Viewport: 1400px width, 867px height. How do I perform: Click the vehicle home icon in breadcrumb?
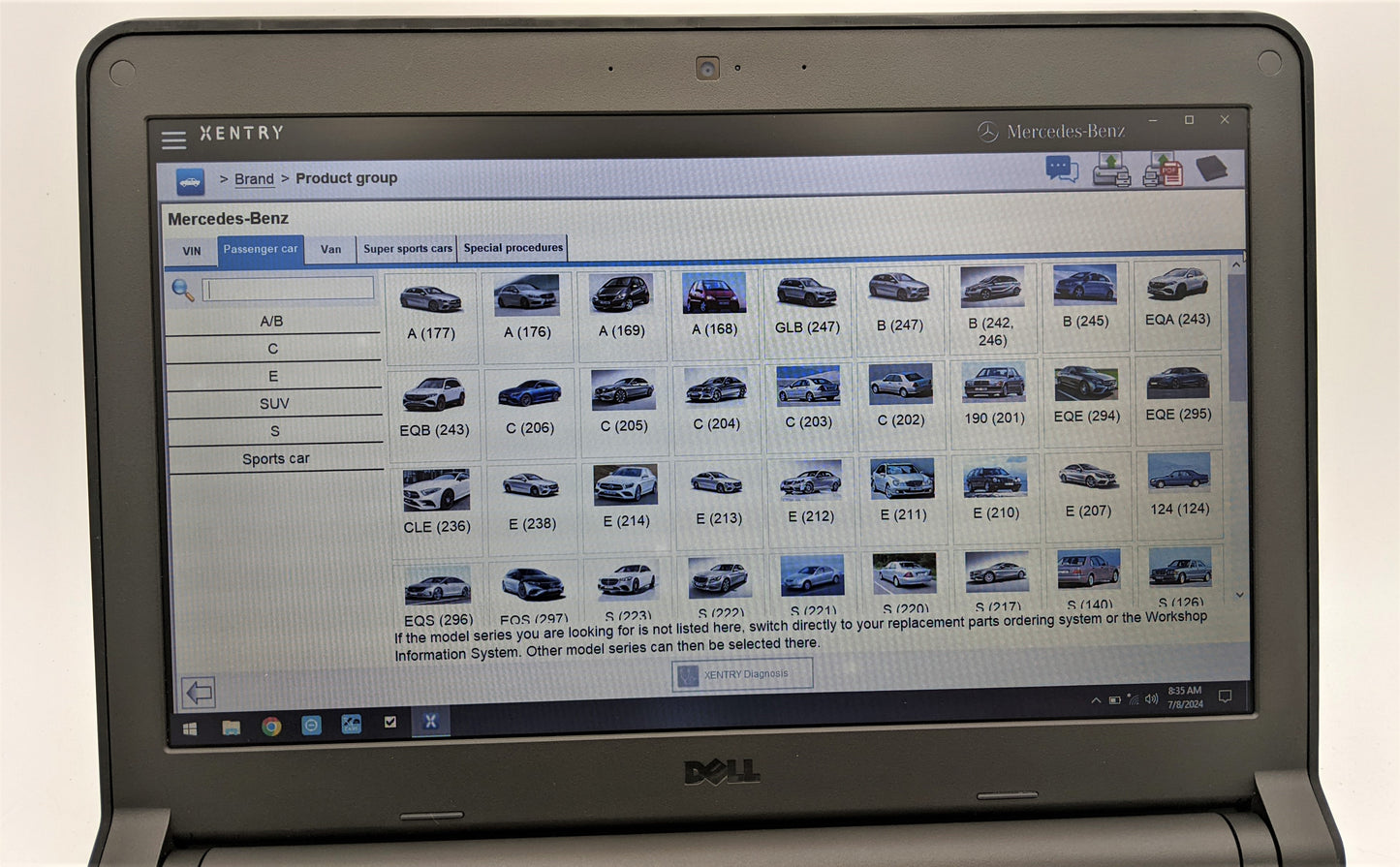(x=190, y=181)
